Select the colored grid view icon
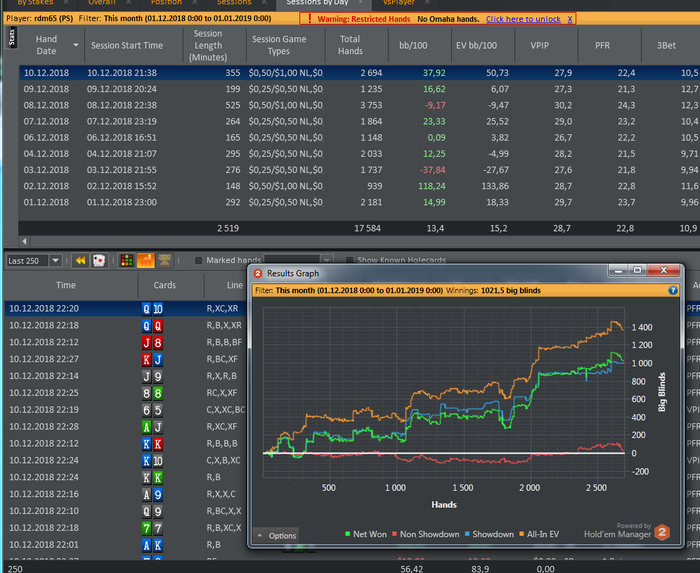700x573 pixels. pos(127,260)
